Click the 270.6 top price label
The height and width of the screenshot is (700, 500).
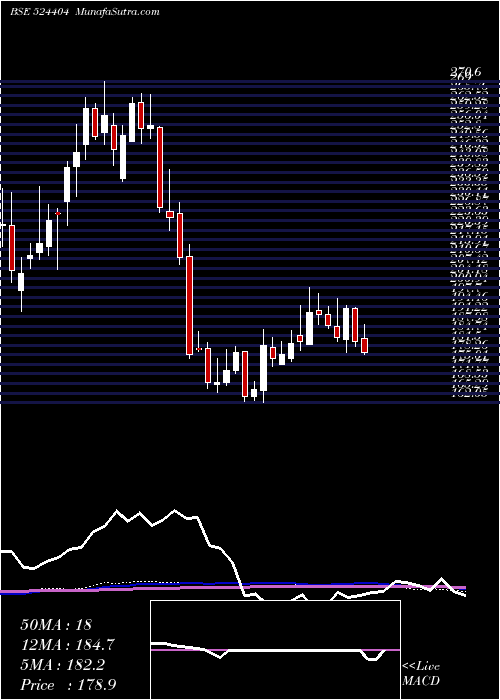(467, 71)
